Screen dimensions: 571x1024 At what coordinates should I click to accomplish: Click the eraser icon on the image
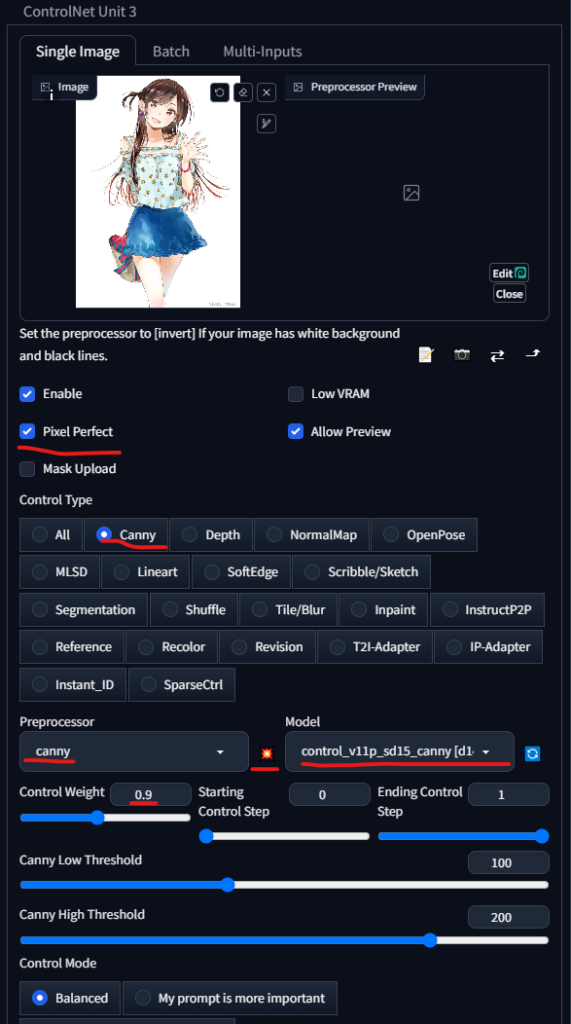point(243,92)
